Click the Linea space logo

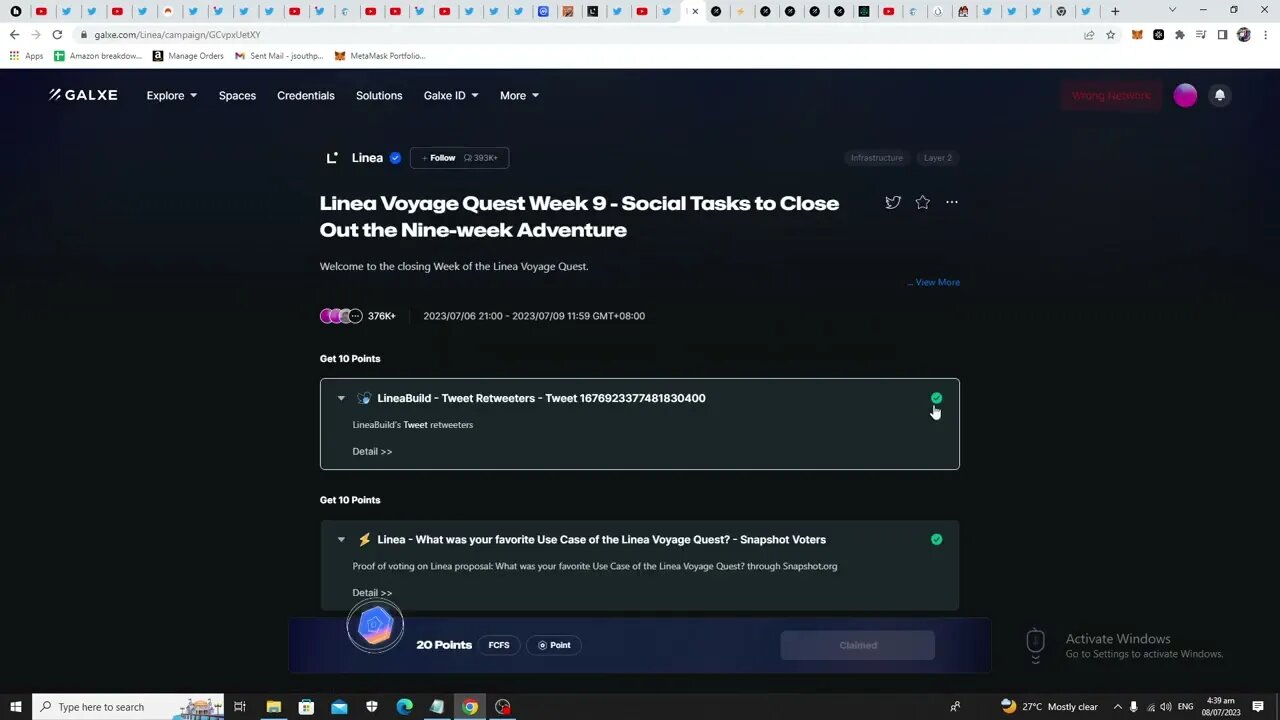[332, 157]
